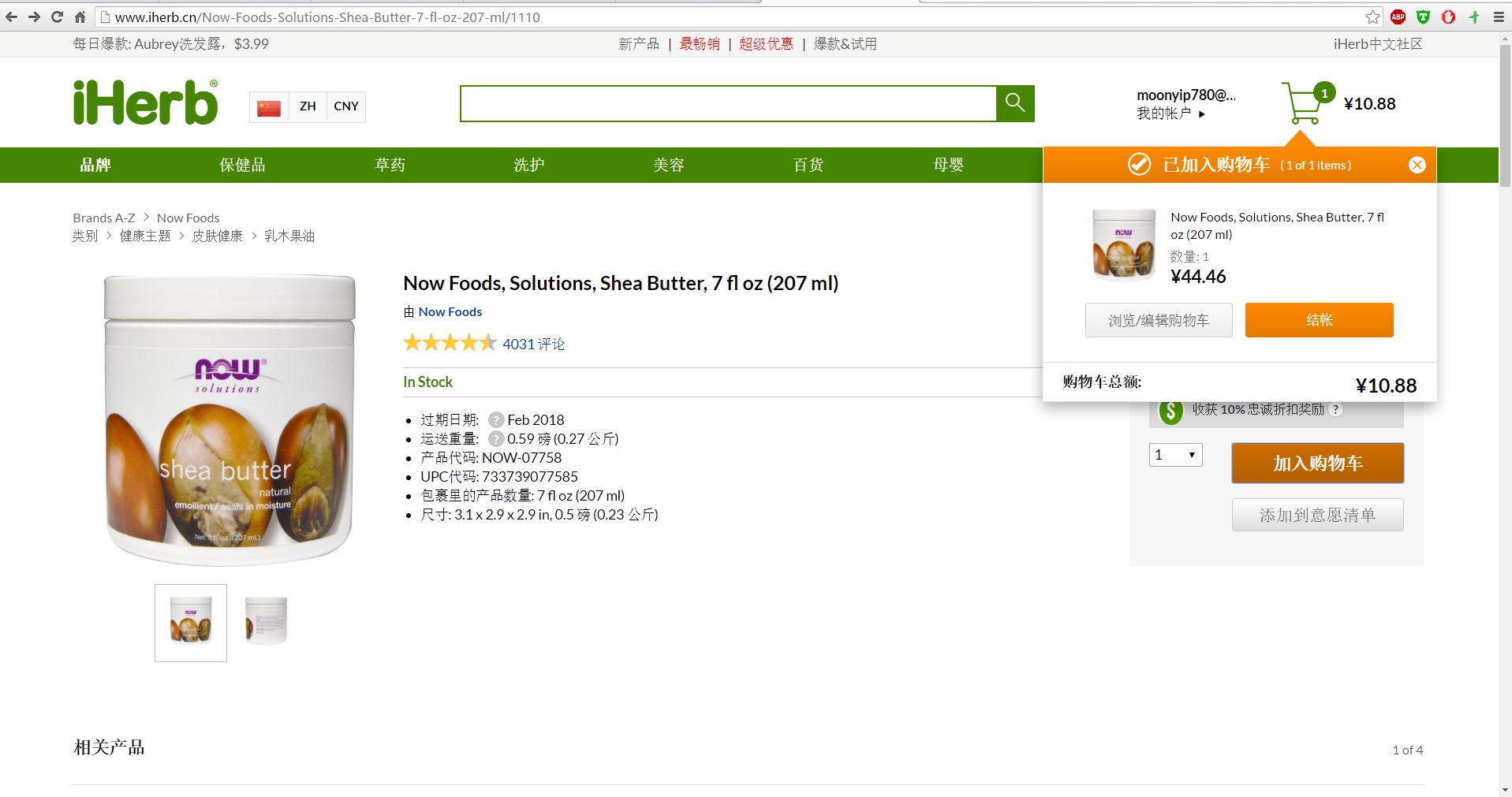
Task: Open the 4031 评论 reviews link
Action: [533, 344]
